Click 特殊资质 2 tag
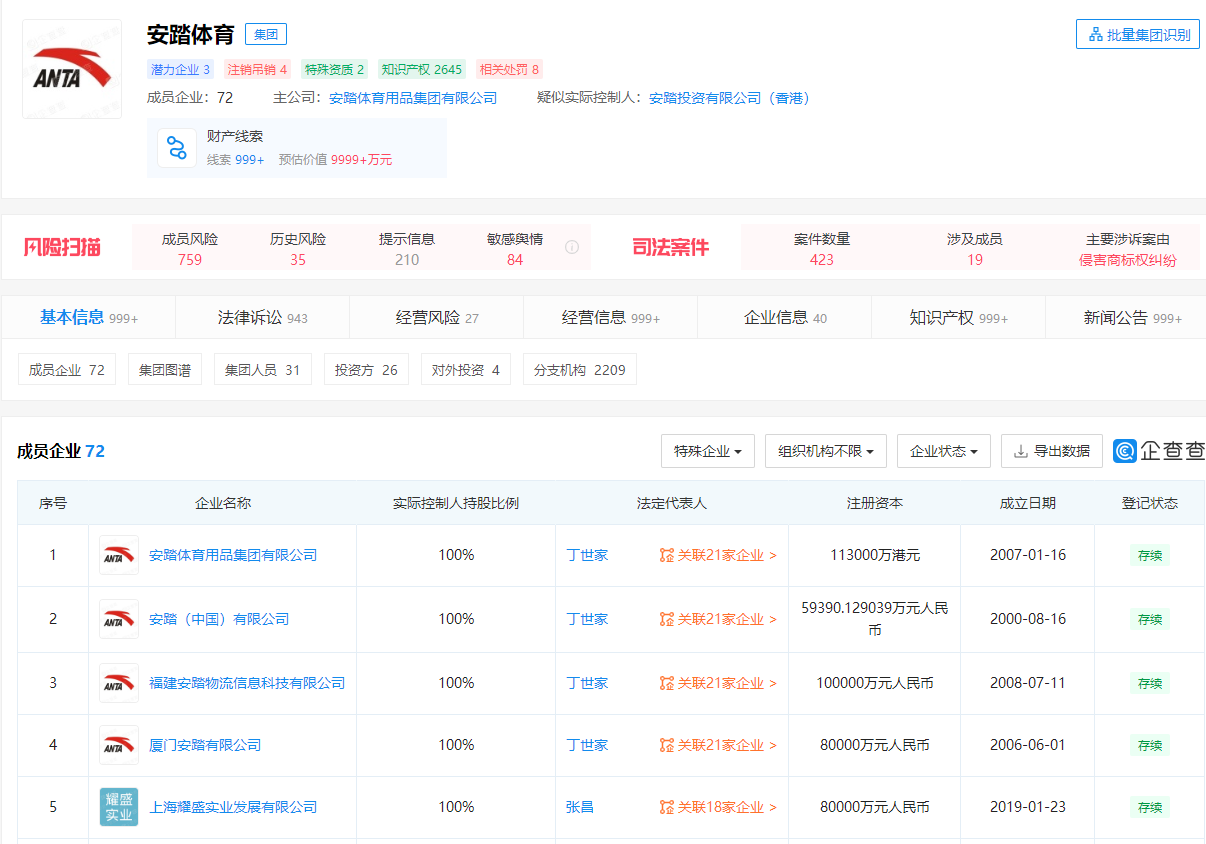Image resolution: width=1206 pixels, height=844 pixels. pyautogui.click(x=335, y=69)
